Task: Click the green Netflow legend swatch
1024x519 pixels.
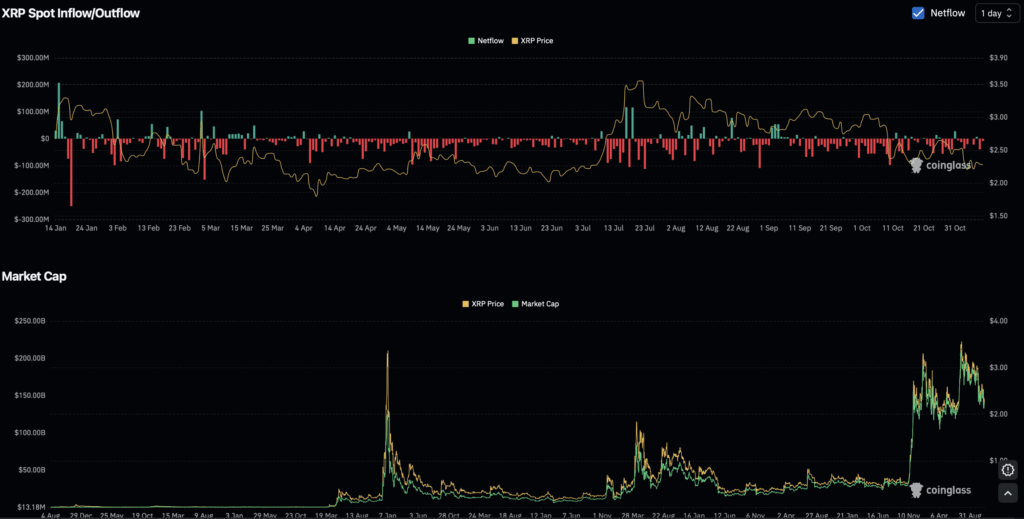Action: pyautogui.click(x=472, y=41)
